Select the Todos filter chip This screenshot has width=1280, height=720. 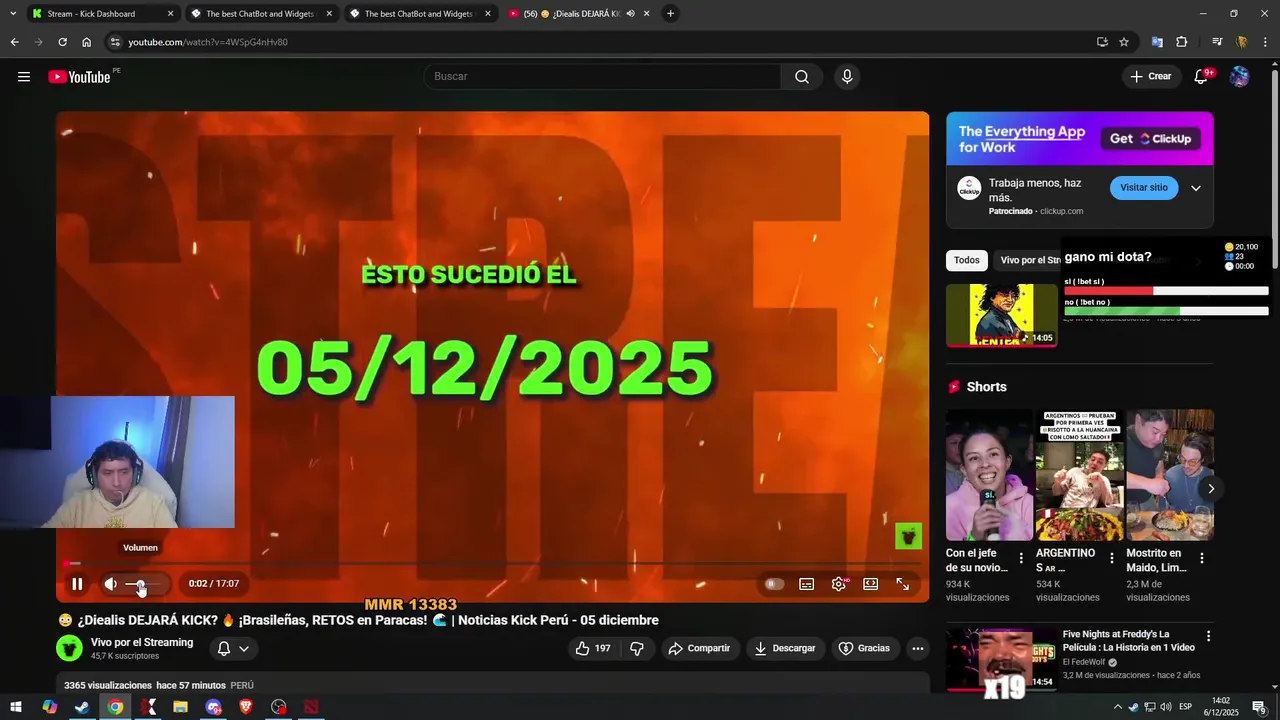(967, 260)
